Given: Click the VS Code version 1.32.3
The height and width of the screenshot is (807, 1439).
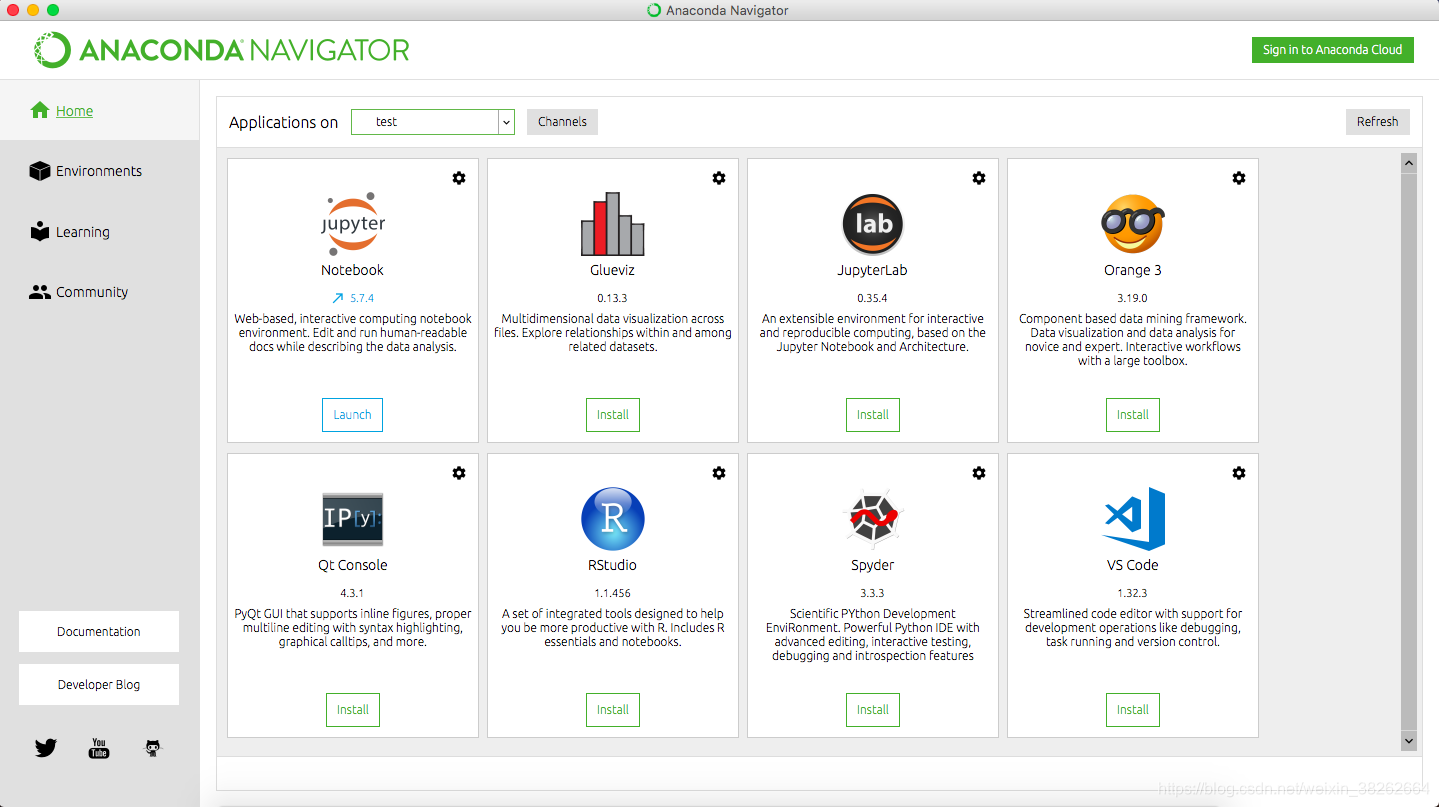Looking at the screenshot, I should coord(1132,593).
